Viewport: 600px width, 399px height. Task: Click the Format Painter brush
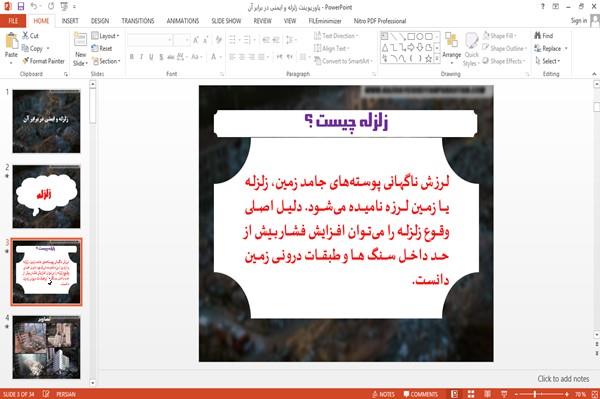click(26, 61)
